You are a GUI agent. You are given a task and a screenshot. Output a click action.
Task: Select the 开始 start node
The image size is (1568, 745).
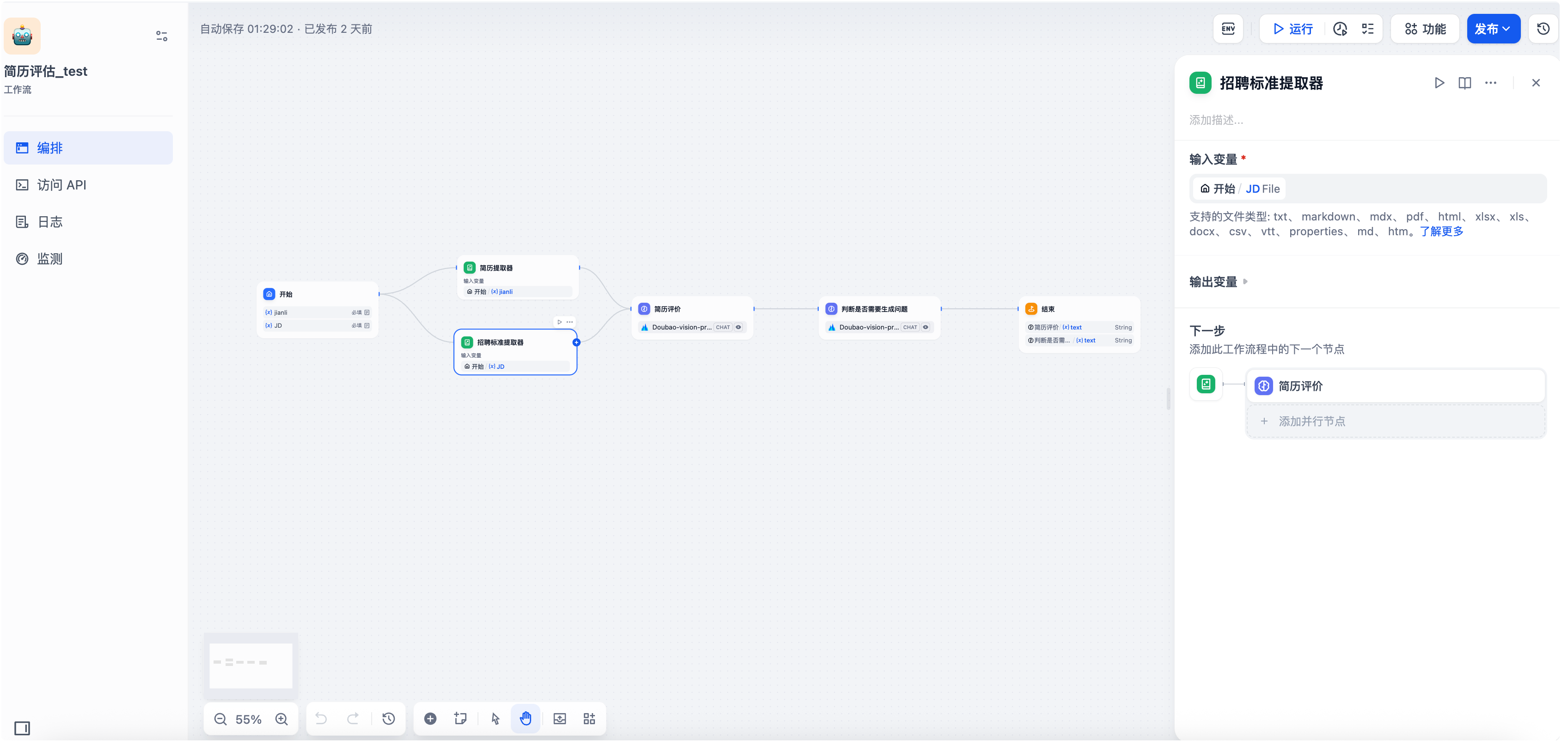(x=318, y=309)
